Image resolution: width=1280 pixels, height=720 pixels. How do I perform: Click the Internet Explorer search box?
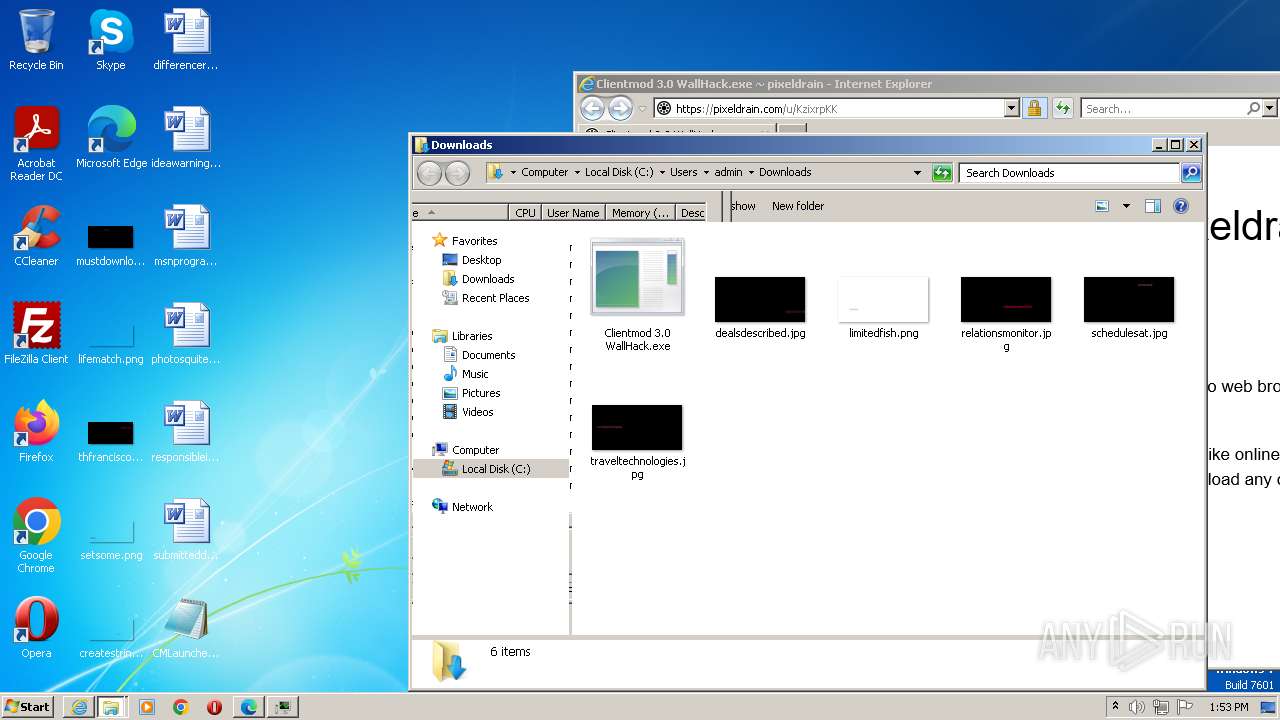click(x=1163, y=108)
